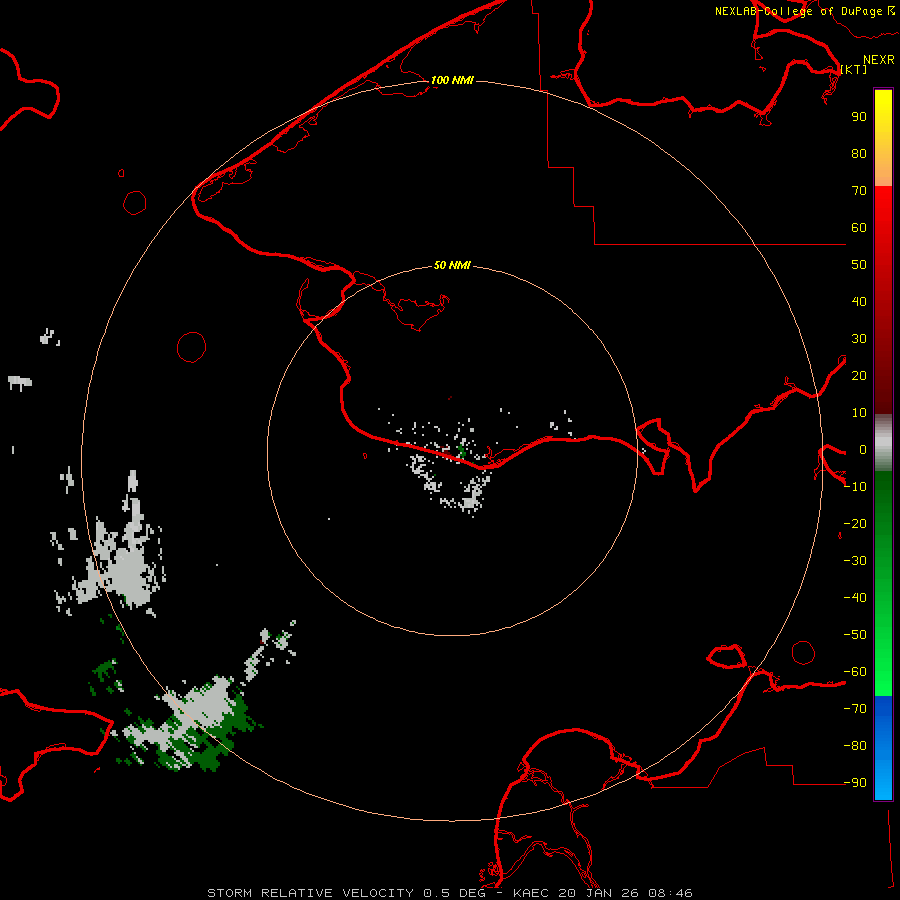Click the "40" value on velocity scale
The height and width of the screenshot is (900, 900).
(859, 302)
